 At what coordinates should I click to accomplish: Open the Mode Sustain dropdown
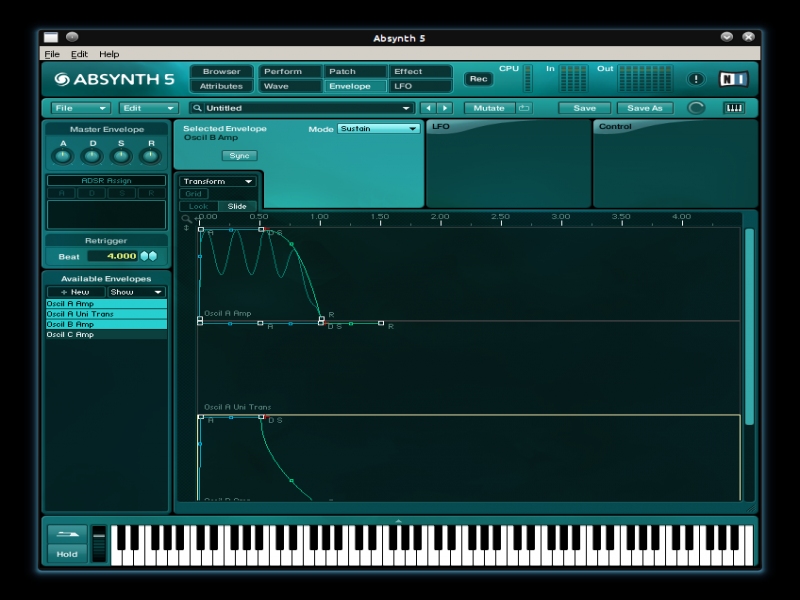(x=378, y=129)
